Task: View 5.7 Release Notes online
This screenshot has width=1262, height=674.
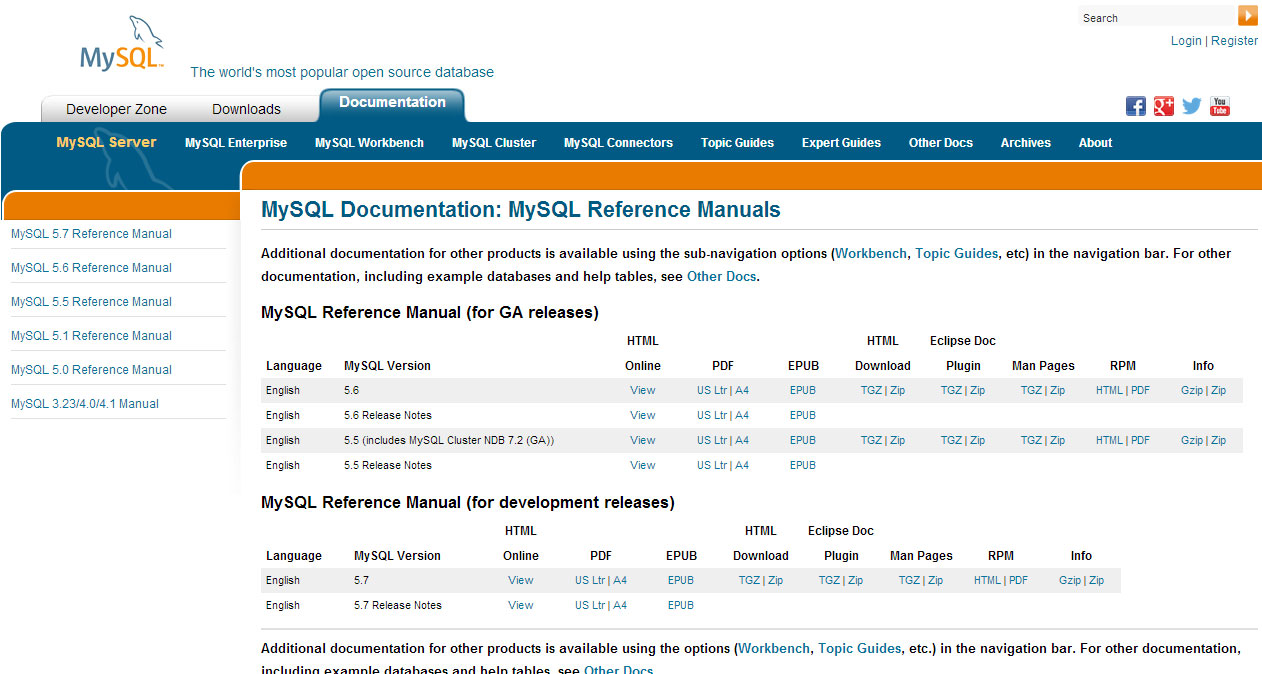Action: click(x=521, y=605)
